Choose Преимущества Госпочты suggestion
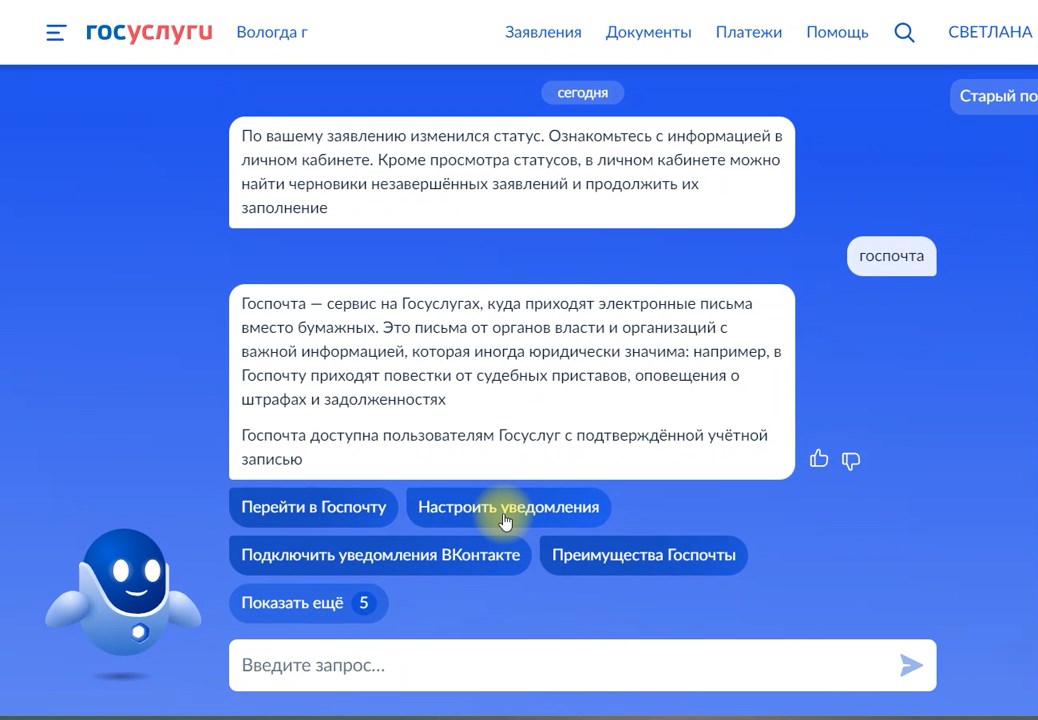Viewport: 1038px width, 720px height. [643, 555]
